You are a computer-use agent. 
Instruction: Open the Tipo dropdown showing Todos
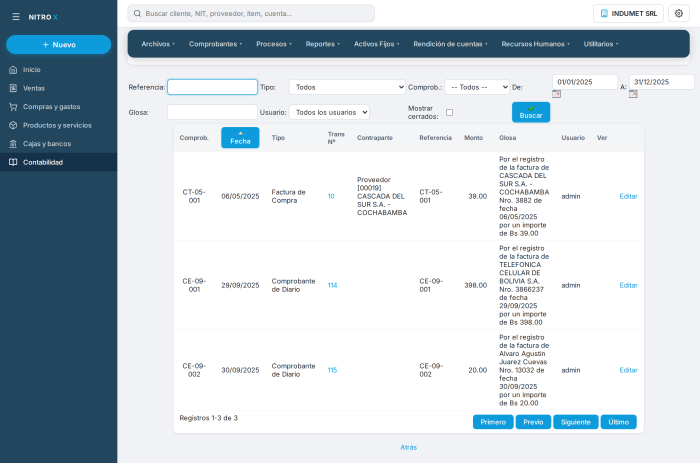(347, 87)
